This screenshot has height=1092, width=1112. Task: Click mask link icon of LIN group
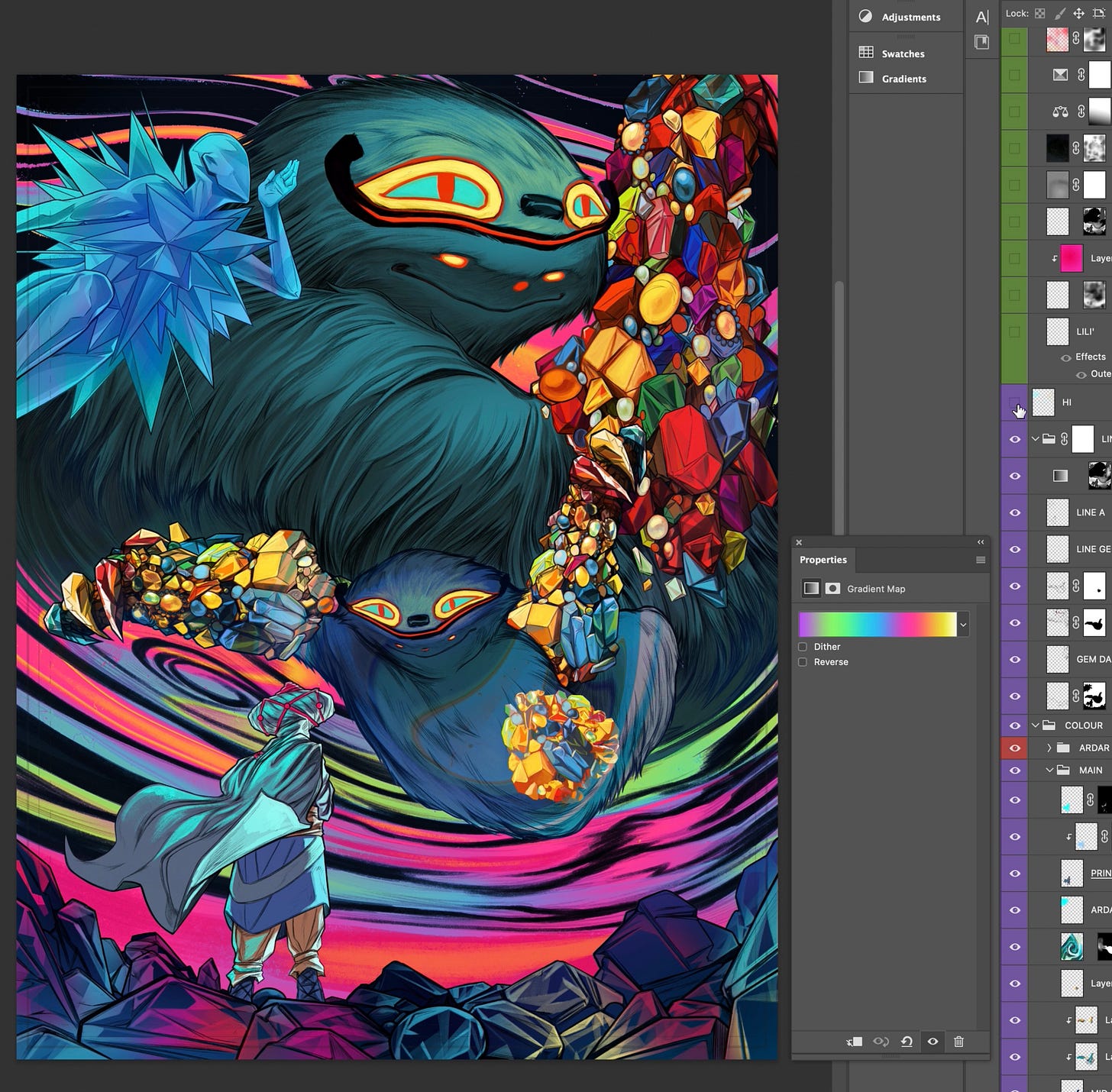pyautogui.click(x=1065, y=439)
